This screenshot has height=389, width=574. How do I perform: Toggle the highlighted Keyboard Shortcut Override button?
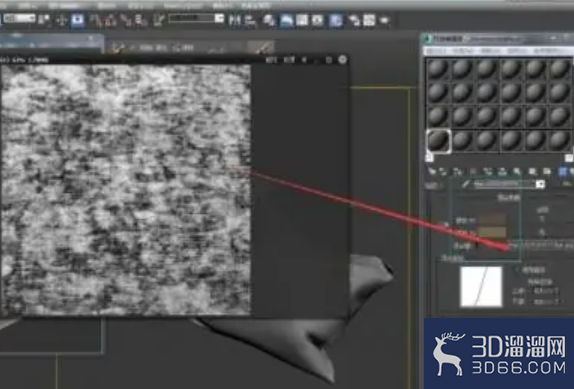click(x=77, y=20)
